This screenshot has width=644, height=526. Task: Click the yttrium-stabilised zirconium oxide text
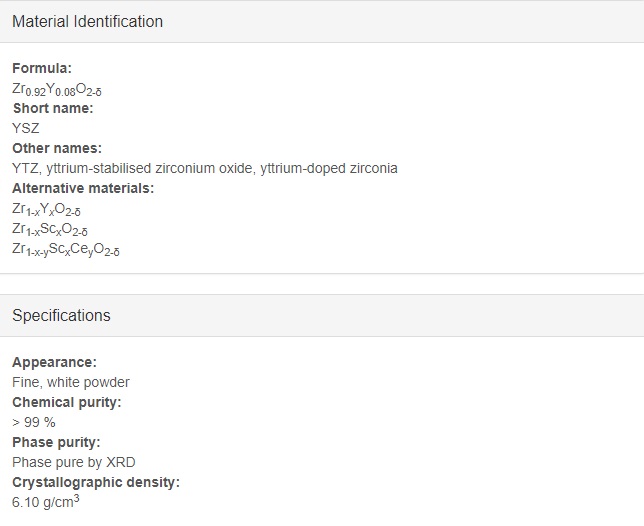point(150,168)
